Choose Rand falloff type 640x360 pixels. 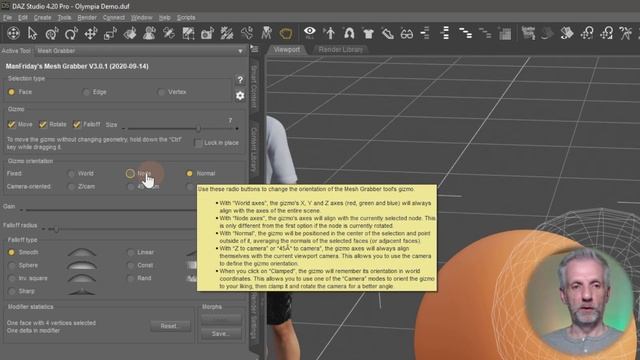131,279
